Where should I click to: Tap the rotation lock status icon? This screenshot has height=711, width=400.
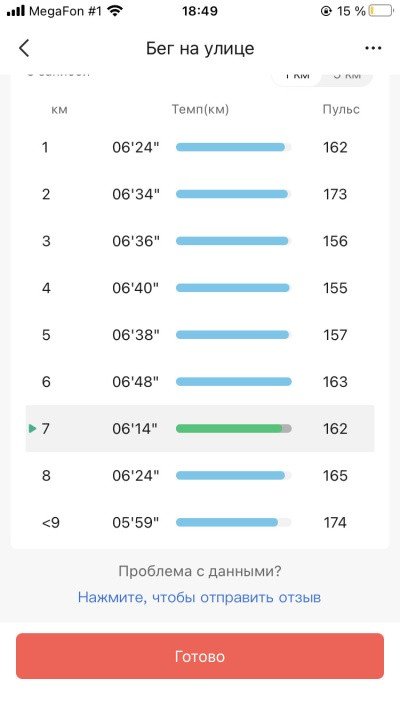tap(326, 11)
